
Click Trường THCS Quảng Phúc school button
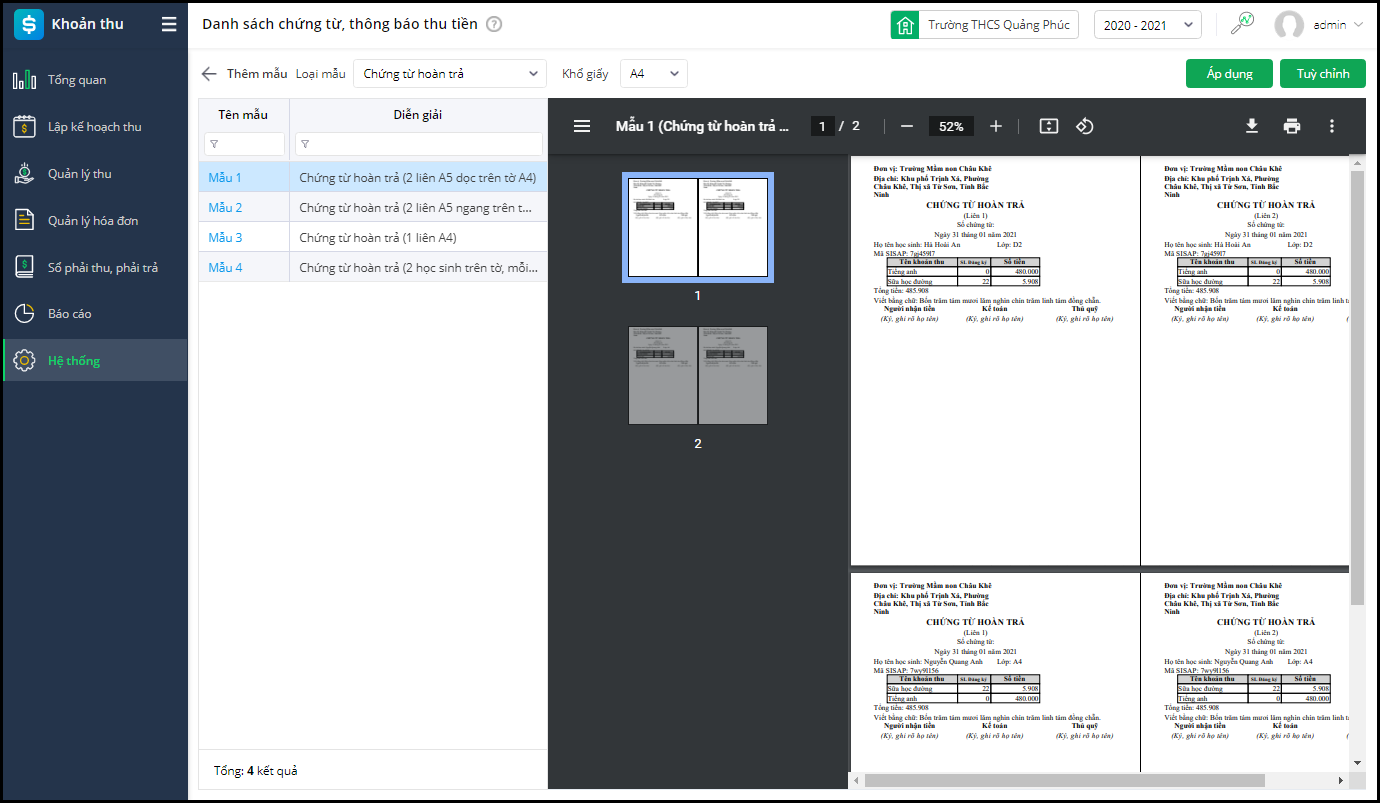click(x=984, y=25)
